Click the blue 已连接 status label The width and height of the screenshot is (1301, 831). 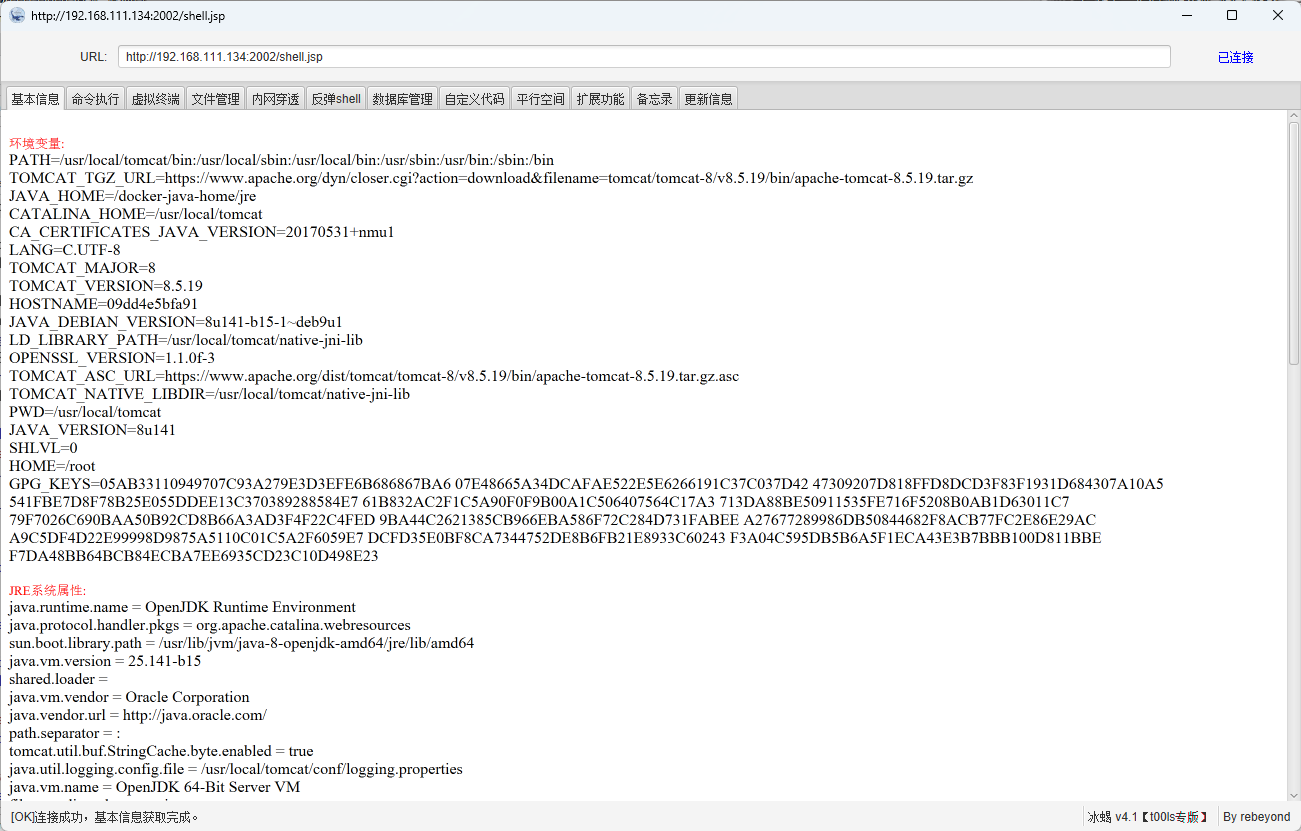tap(1235, 57)
